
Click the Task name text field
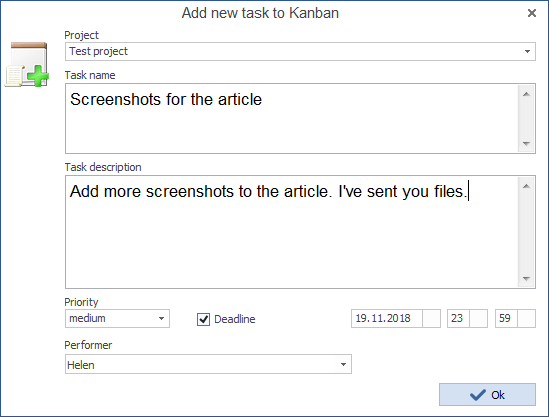291,118
